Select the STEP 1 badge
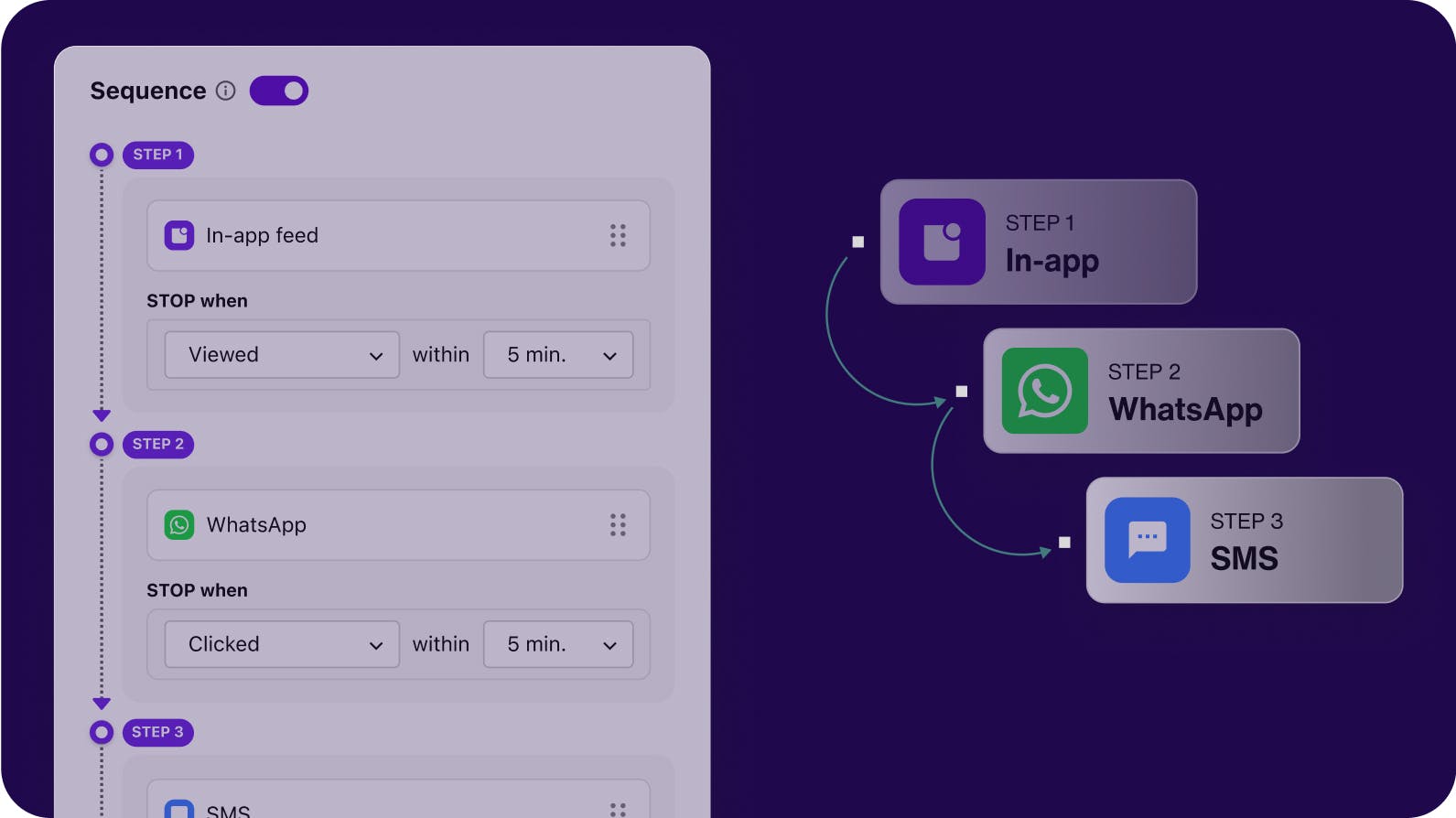 pos(157,155)
